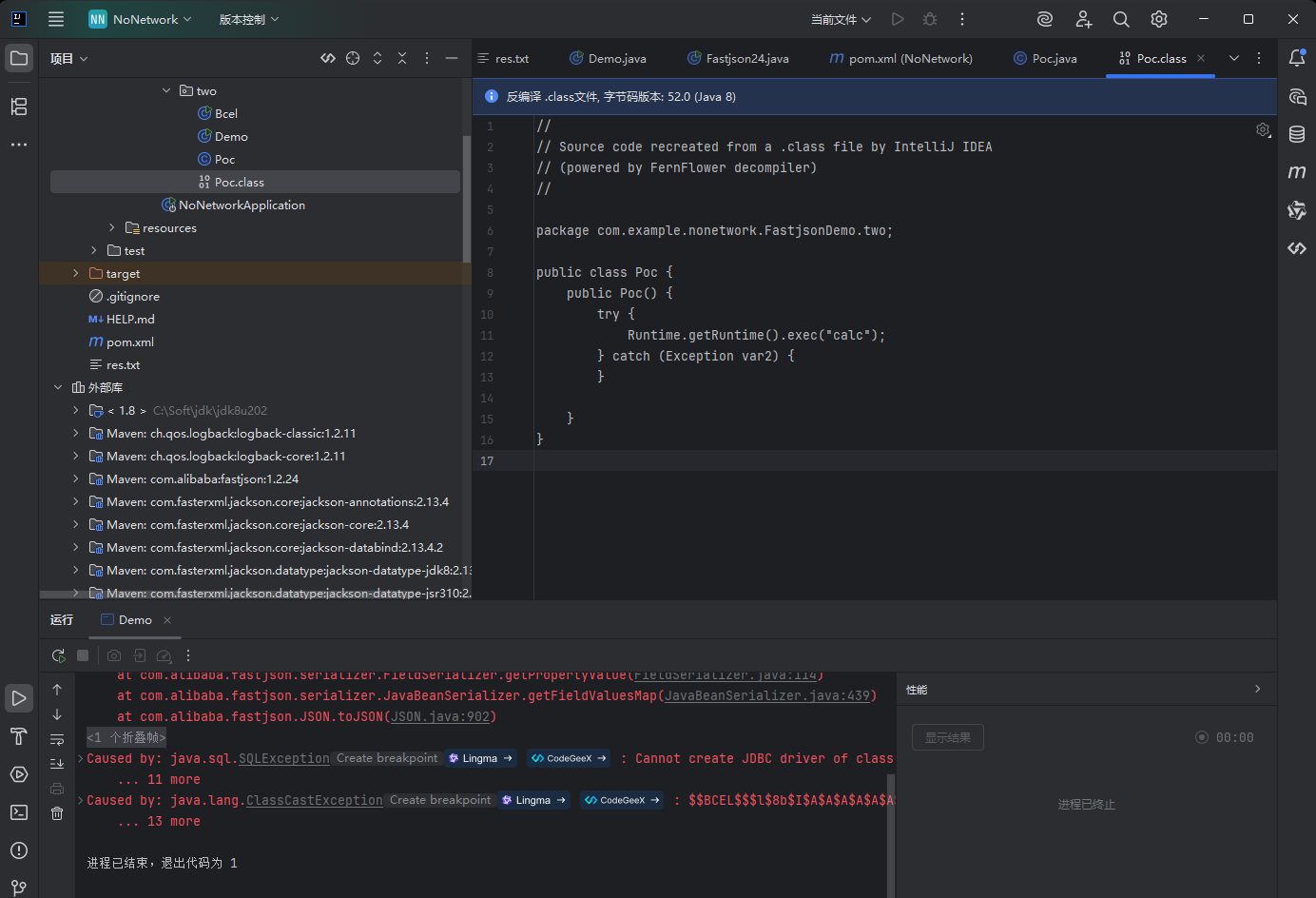Switch to res.txt tab
1316x898 pixels.
(x=503, y=58)
